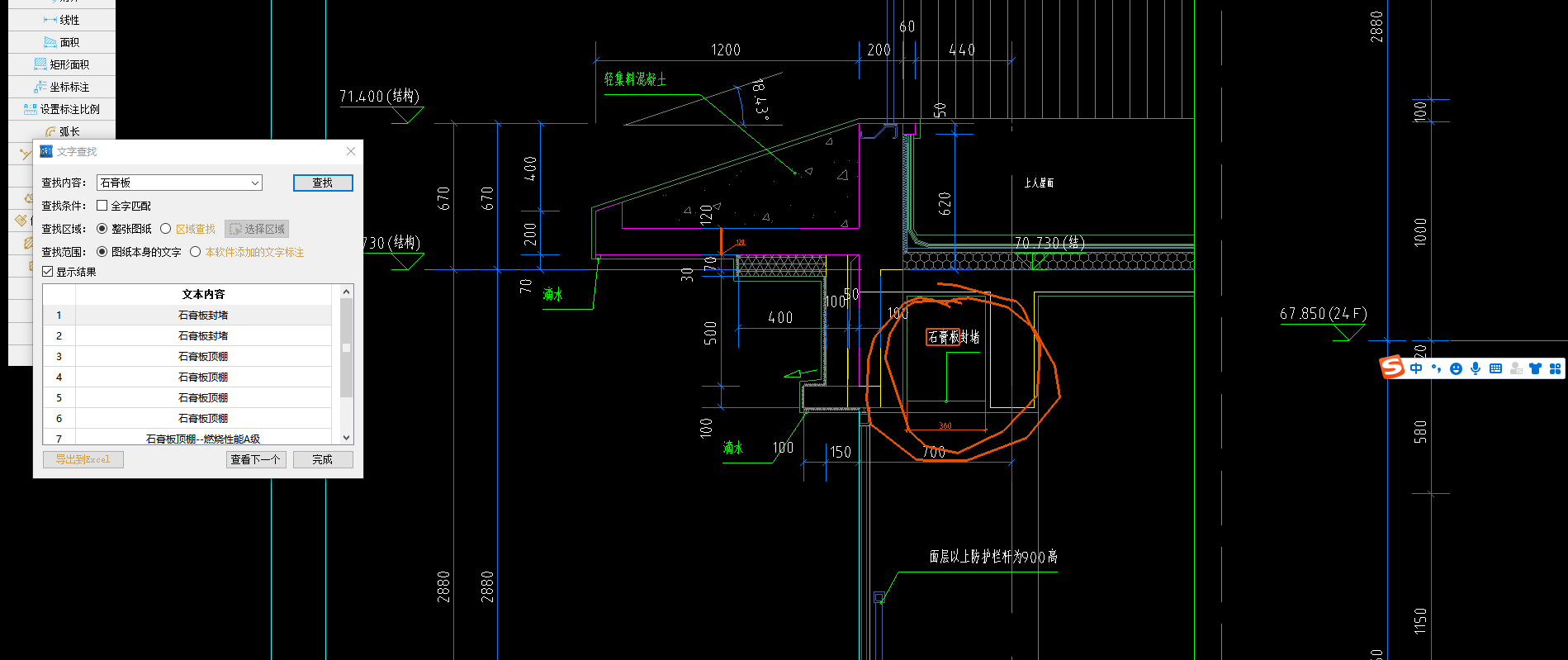
Task: Click the 轻集料混凝土 drawing label
Action: click(x=635, y=79)
